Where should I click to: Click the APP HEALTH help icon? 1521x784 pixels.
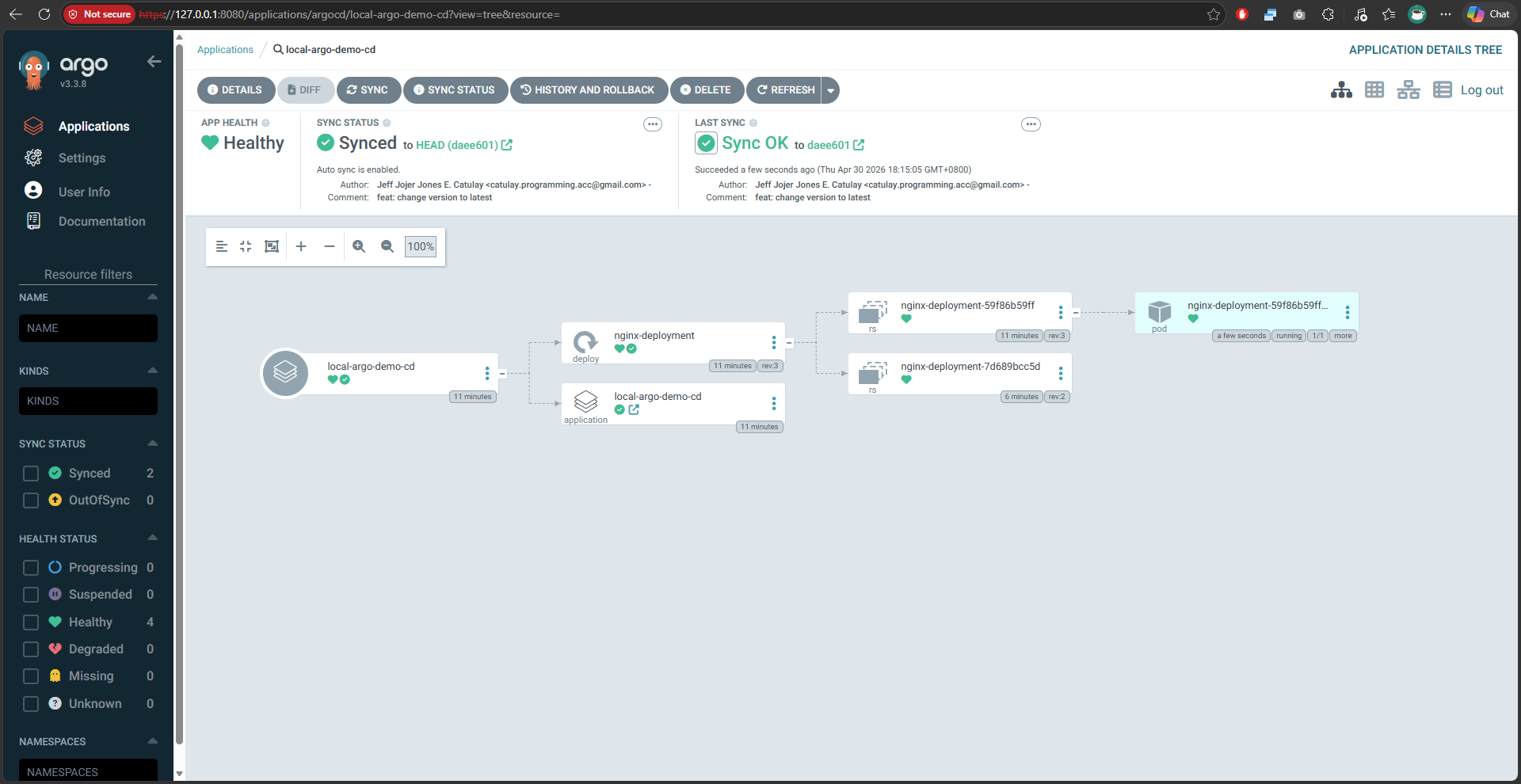[x=266, y=123]
